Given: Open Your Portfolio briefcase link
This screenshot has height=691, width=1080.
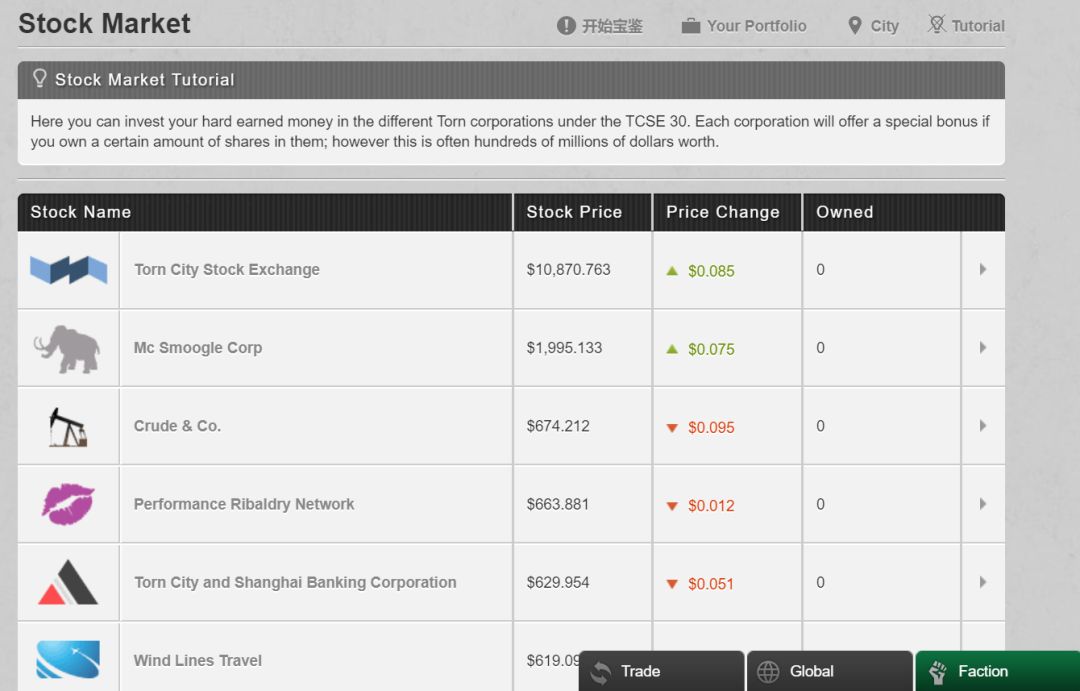Looking at the screenshot, I should [744, 26].
